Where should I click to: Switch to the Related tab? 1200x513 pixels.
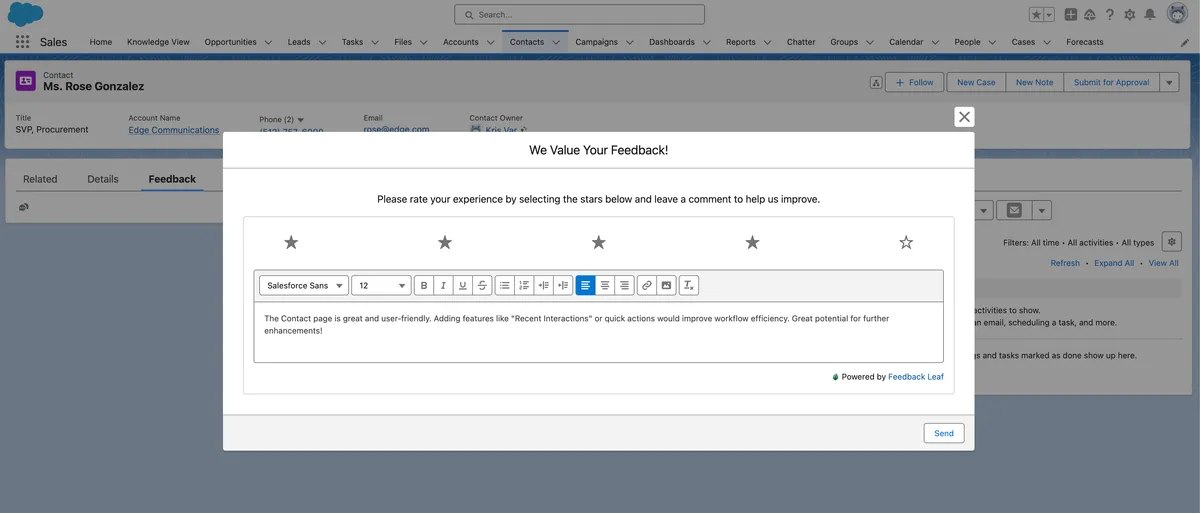[x=40, y=179]
